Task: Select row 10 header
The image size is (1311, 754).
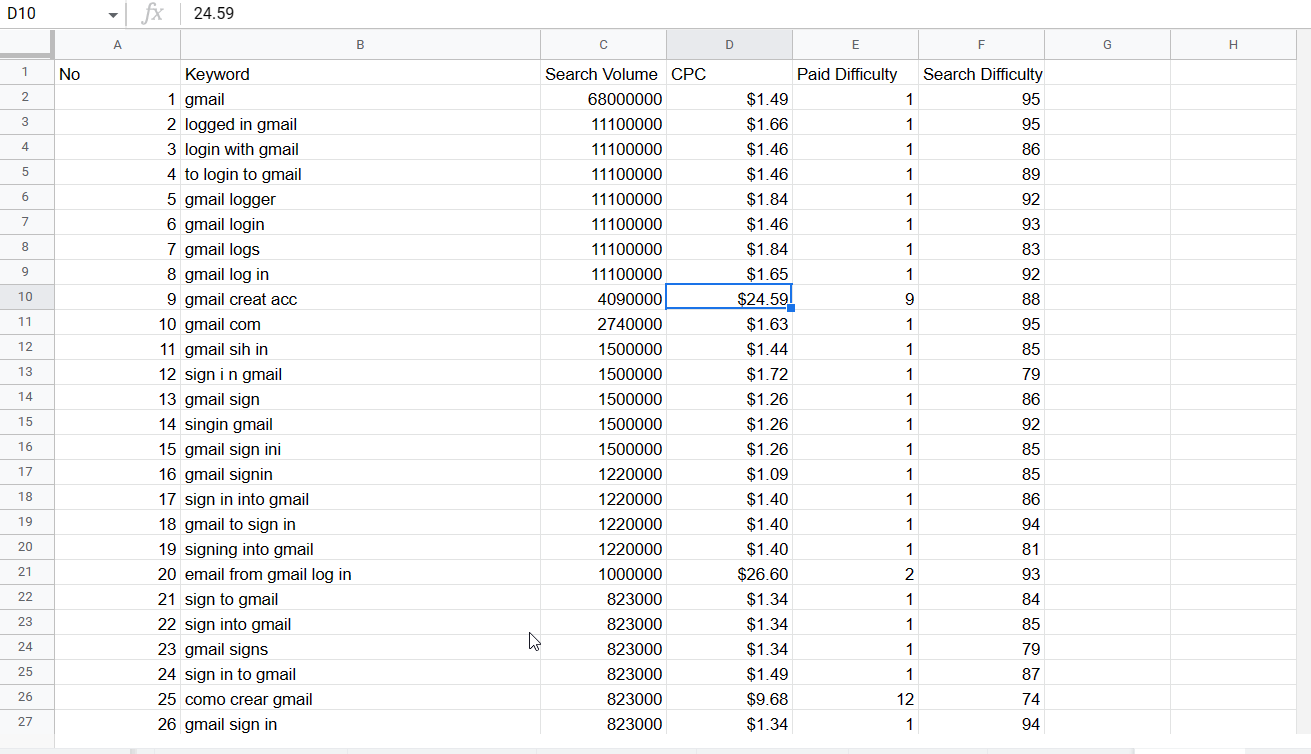Action: (27, 297)
